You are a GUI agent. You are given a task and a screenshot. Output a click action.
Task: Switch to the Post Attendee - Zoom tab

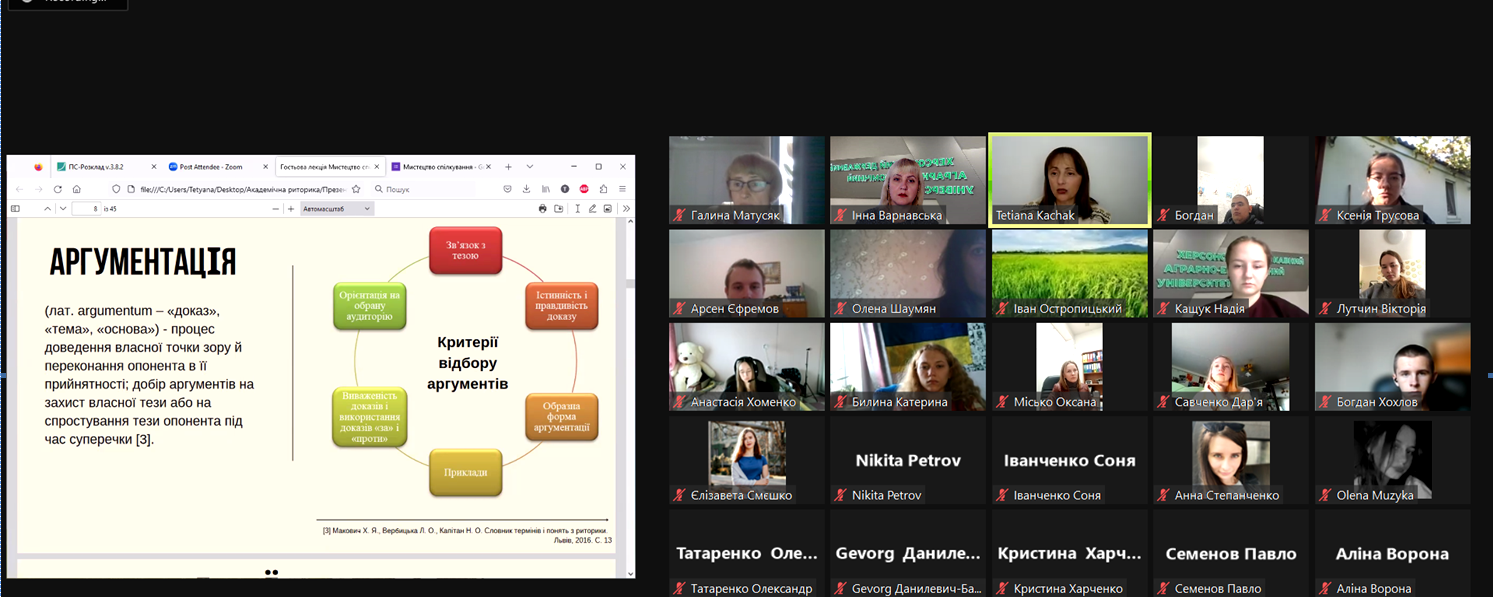tap(212, 167)
